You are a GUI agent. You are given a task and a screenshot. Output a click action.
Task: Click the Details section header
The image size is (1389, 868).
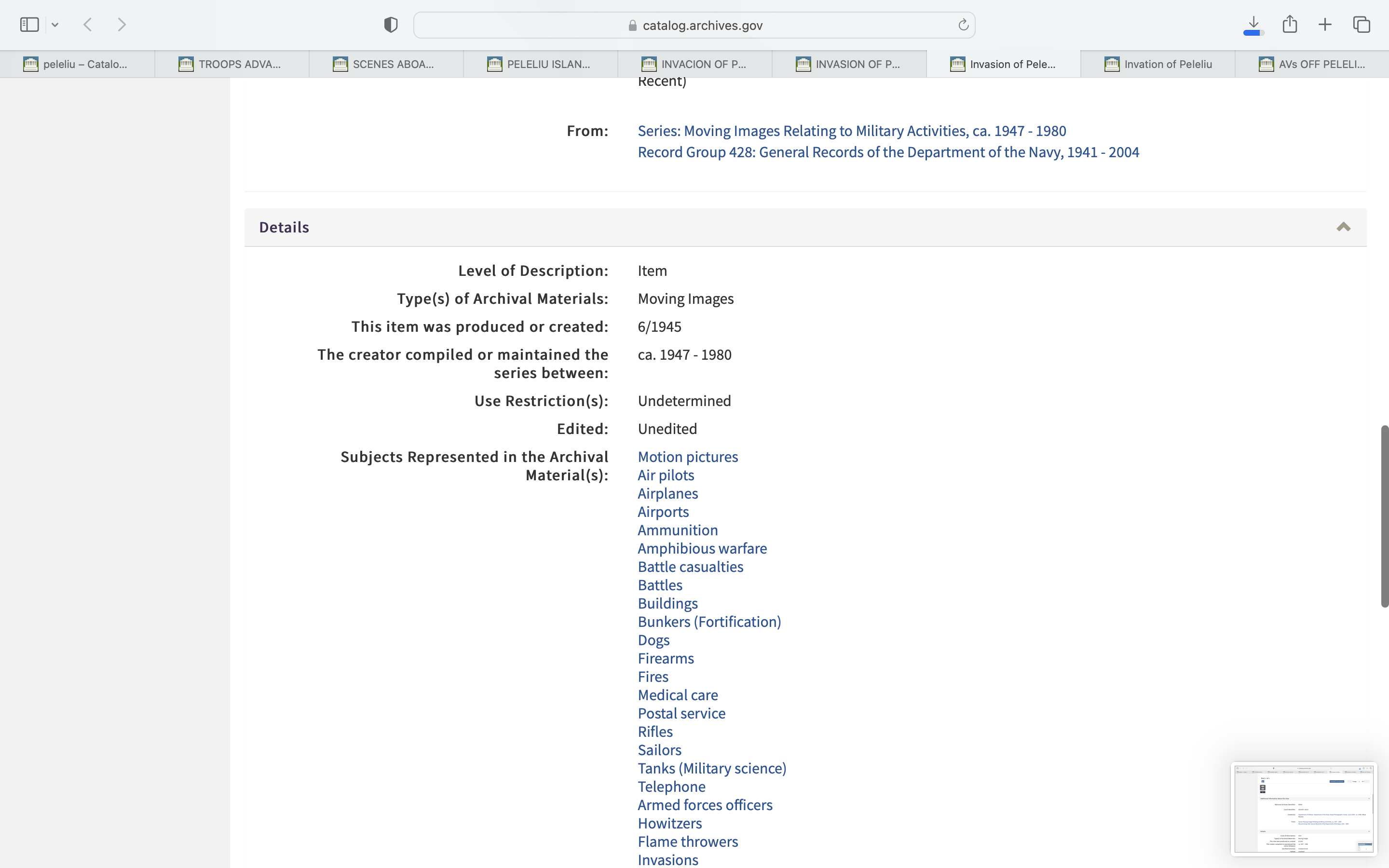click(x=284, y=227)
